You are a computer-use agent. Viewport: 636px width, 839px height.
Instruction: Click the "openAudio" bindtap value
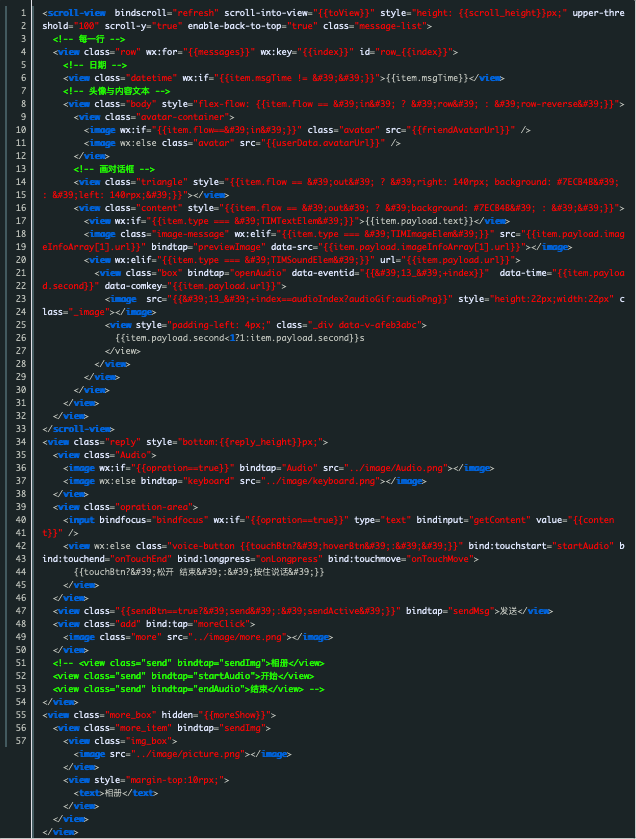[258, 273]
